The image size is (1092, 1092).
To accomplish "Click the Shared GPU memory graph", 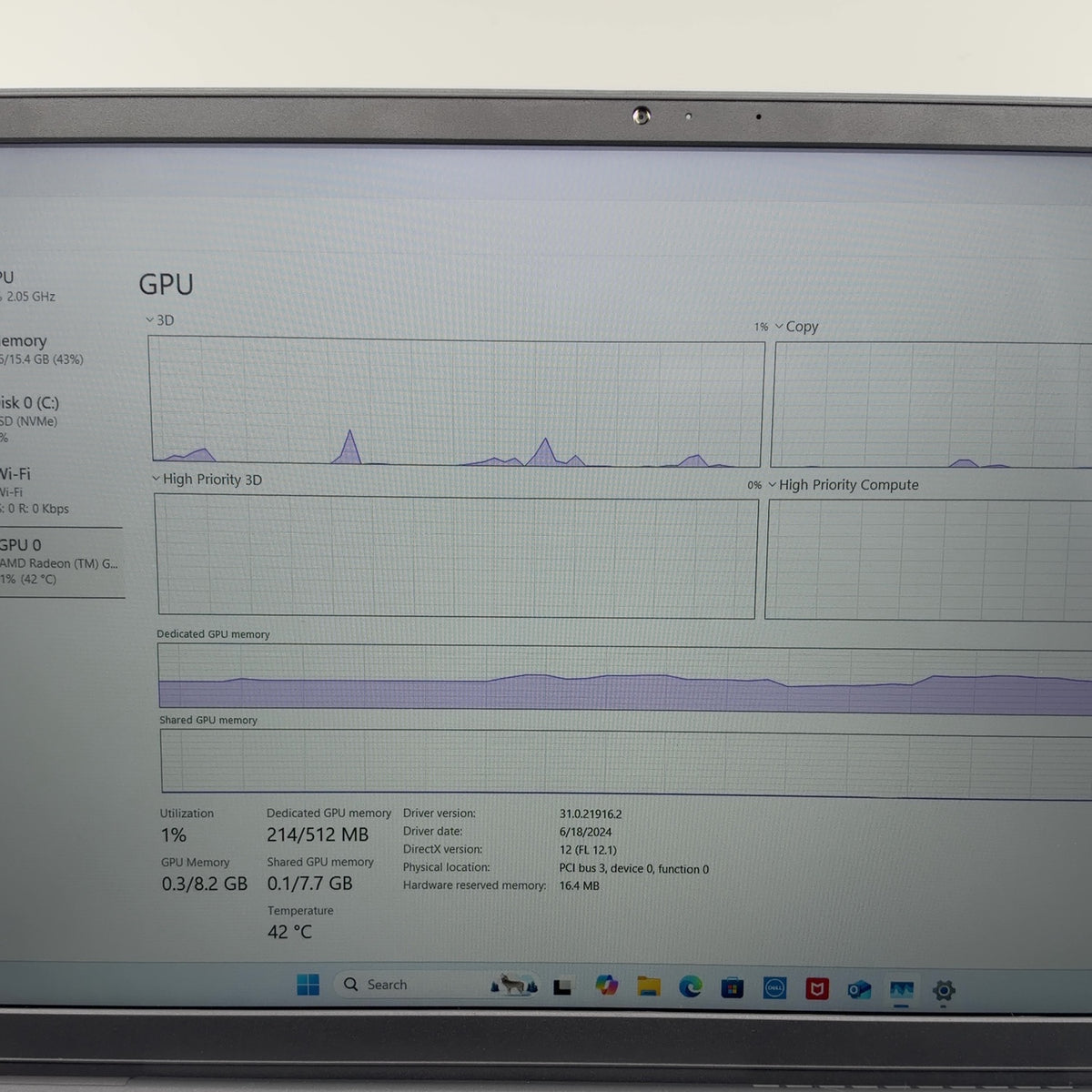I will pyautogui.click(x=626, y=763).
